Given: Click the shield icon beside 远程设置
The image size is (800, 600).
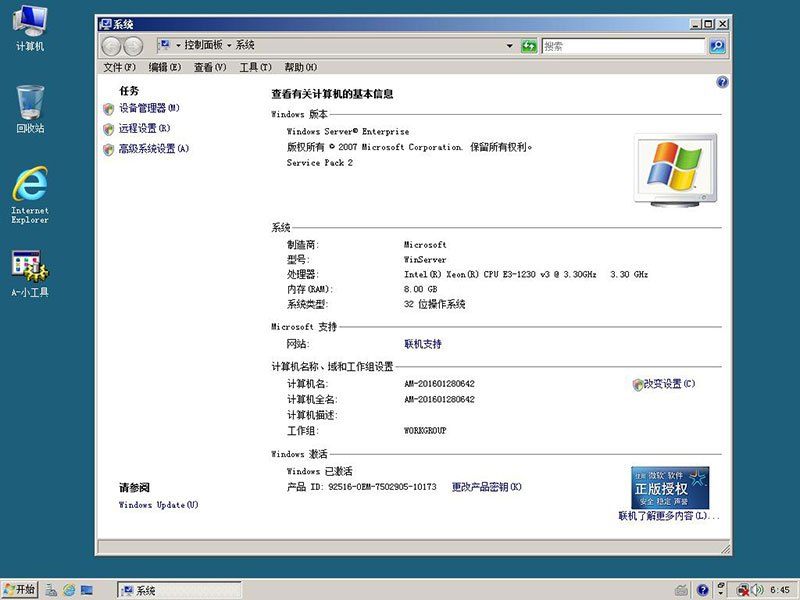Looking at the screenshot, I should (108, 129).
